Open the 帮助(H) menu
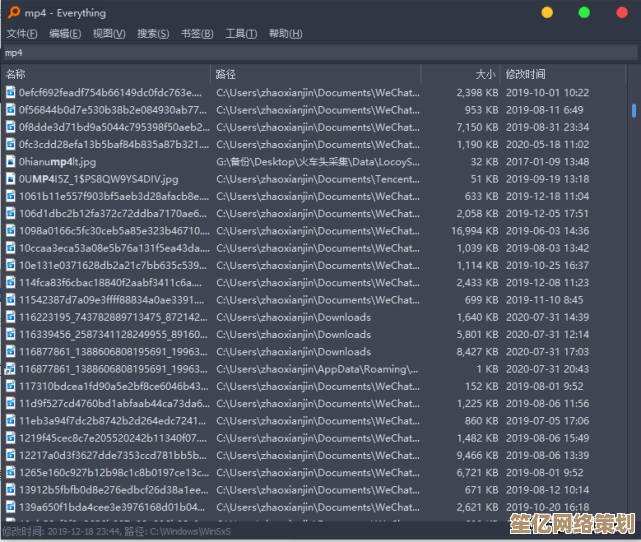 [x=286, y=34]
